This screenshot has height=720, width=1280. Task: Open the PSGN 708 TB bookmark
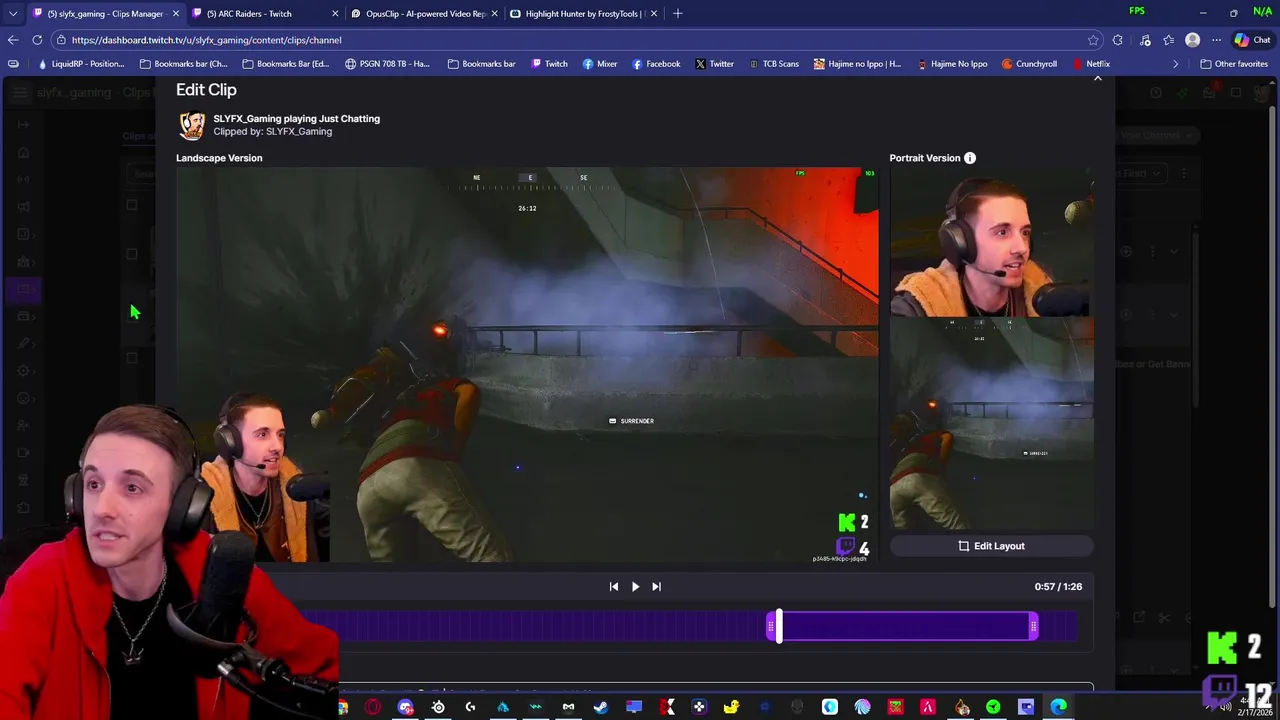pos(387,64)
